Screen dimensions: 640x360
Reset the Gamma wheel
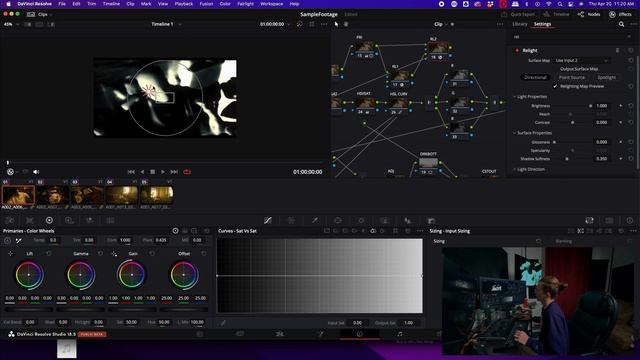100,253
